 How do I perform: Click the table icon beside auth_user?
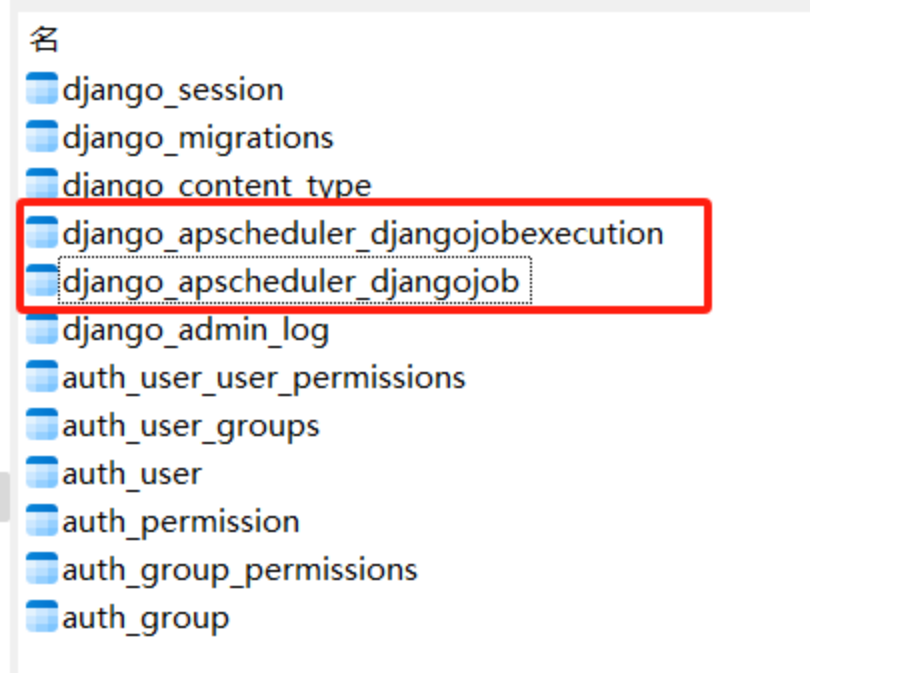click(41, 472)
